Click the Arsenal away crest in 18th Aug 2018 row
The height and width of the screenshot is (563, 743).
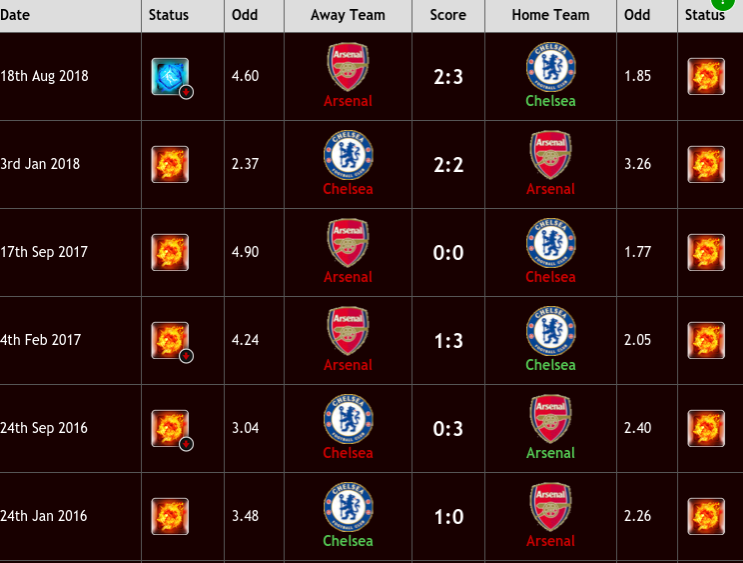(348, 67)
